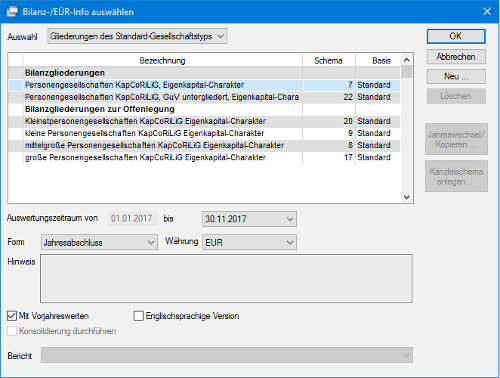Select Personengesellschaften KapCoRiLiG, Eigenkapital-Charakter row
Screen dimensions: 500x378
pos(204,85)
